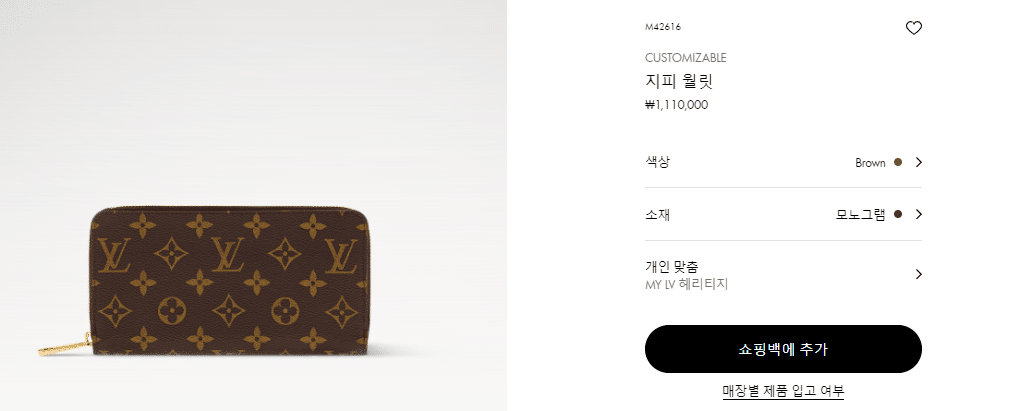Click the CUSTOMIZABLE label

tap(686, 58)
